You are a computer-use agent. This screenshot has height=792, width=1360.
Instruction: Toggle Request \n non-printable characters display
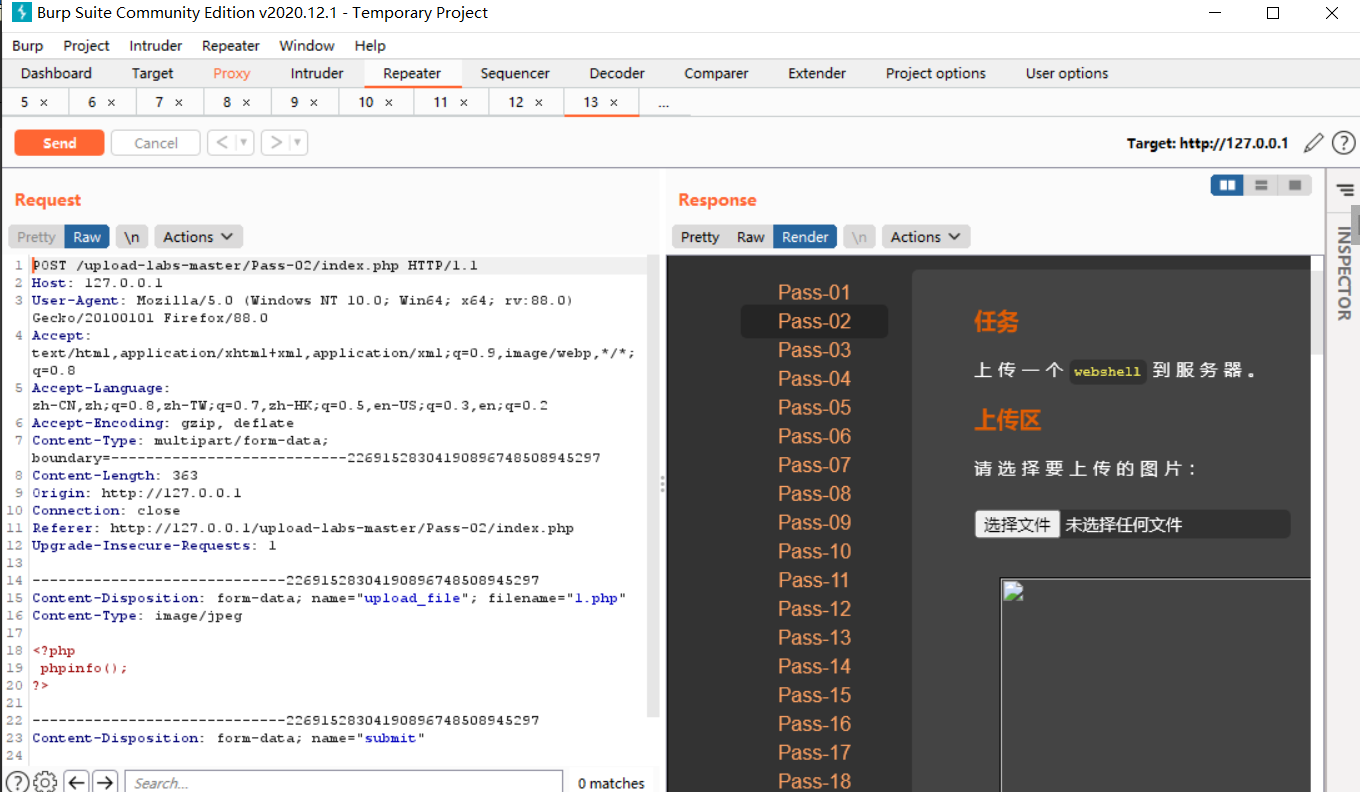pyautogui.click(x=131, y=237)
